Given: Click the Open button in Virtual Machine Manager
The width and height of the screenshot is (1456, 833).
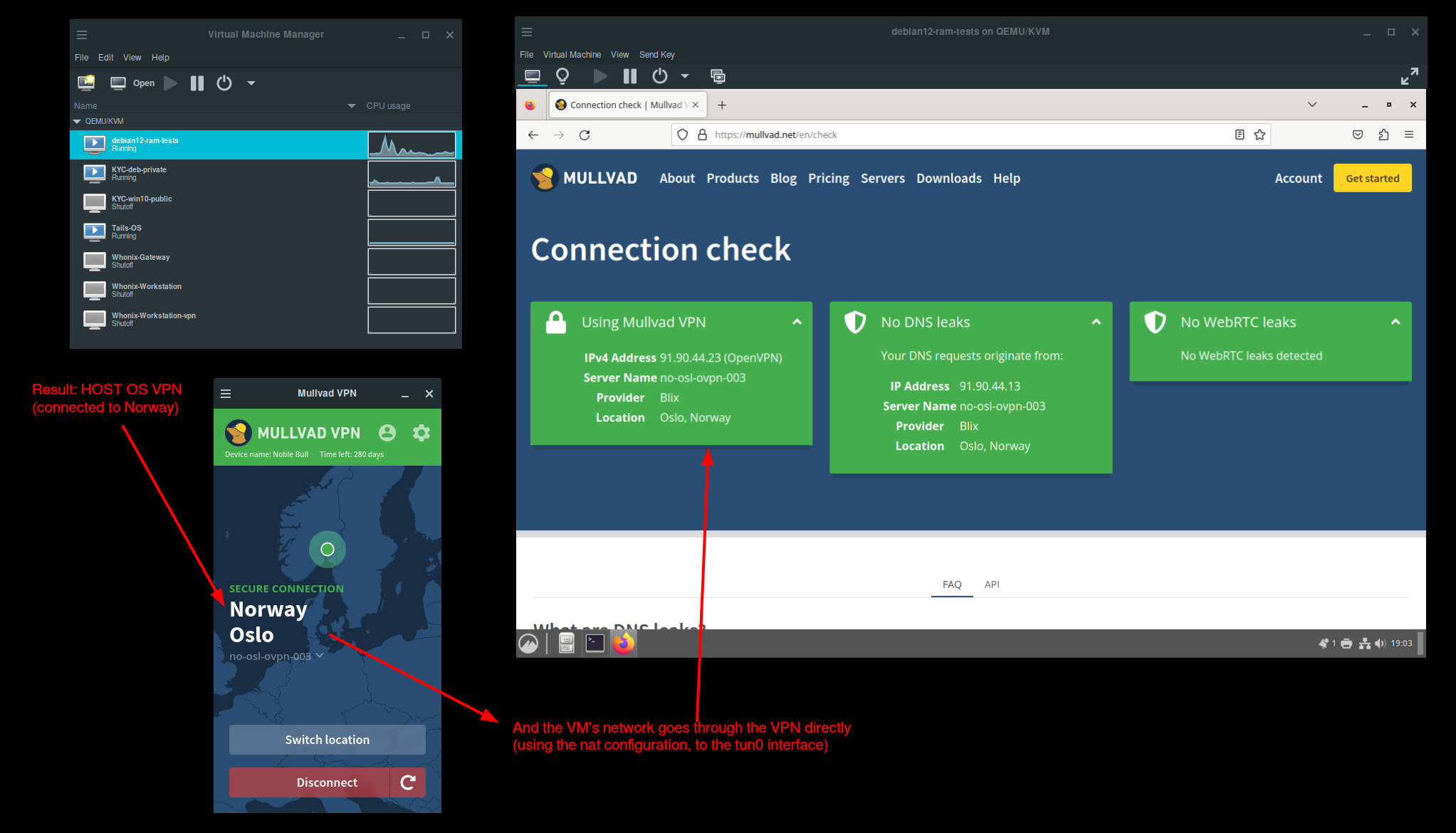Looking at the screenshot, I should coord(133,83).
